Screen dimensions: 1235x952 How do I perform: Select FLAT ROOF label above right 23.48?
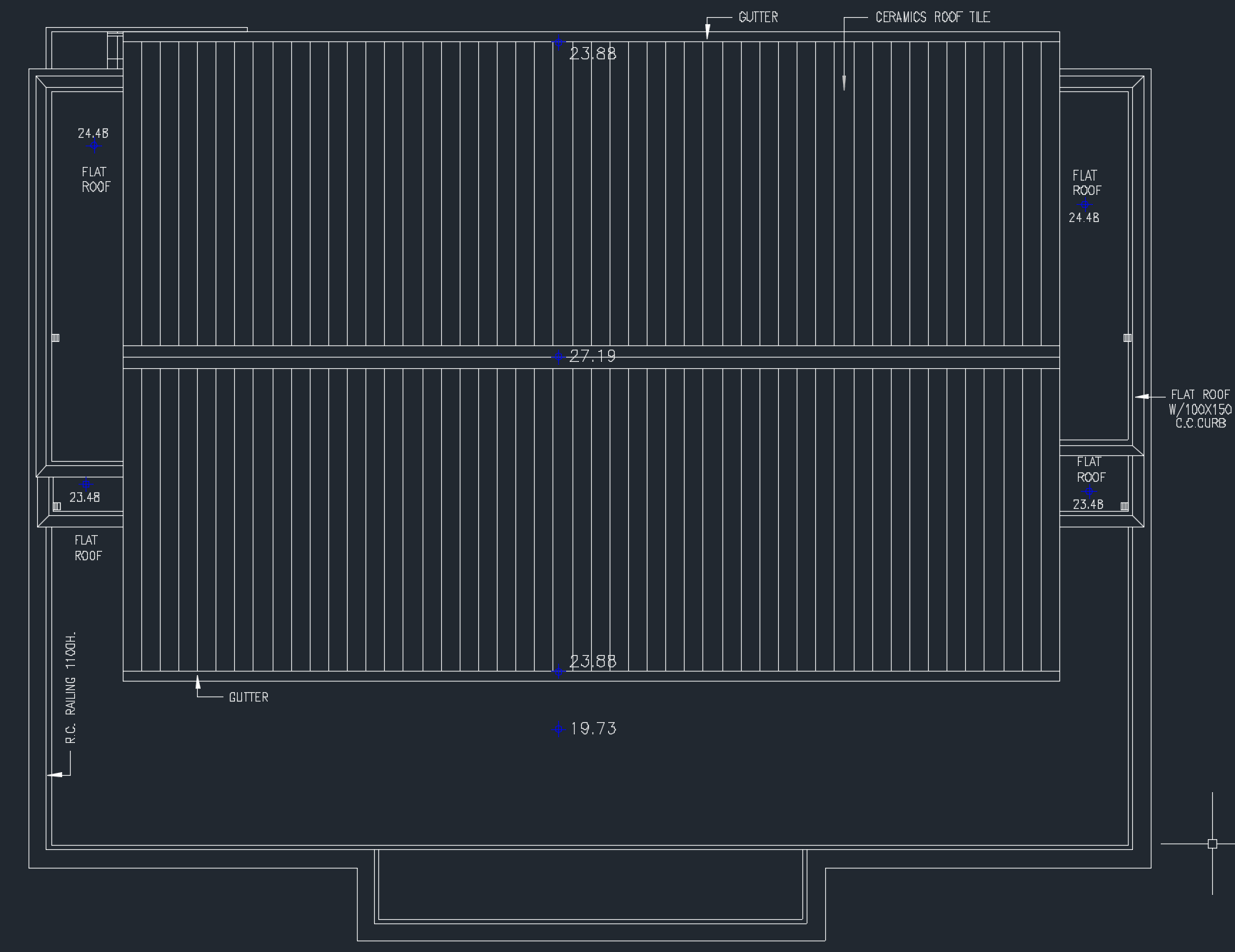tap(1091, 470)
